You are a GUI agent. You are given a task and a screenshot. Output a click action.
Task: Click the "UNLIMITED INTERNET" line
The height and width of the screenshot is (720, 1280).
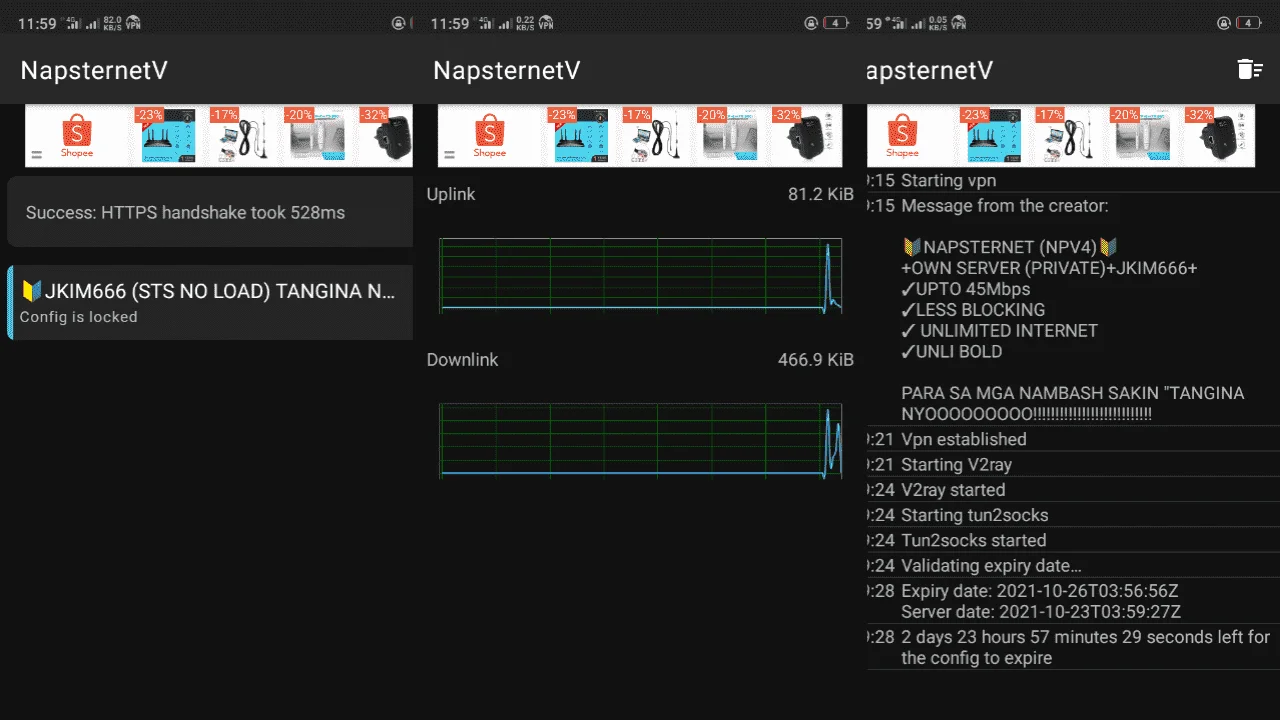coord(1000,331)
